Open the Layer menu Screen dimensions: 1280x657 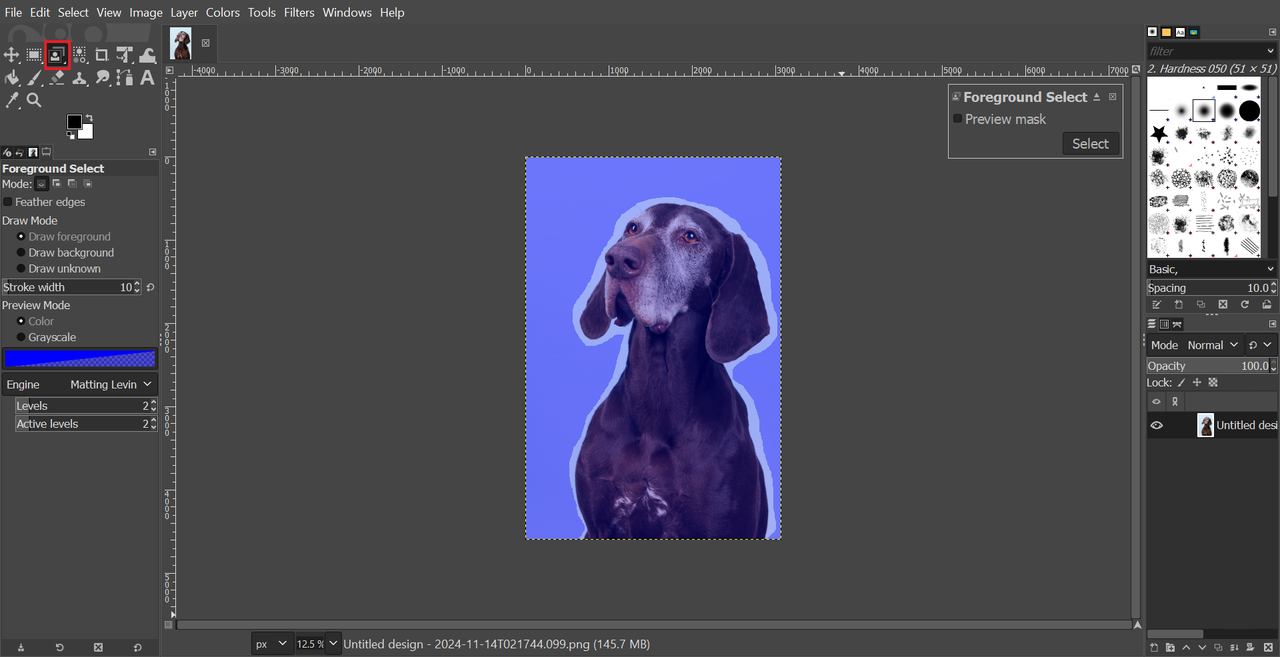(x=184, y=12)
